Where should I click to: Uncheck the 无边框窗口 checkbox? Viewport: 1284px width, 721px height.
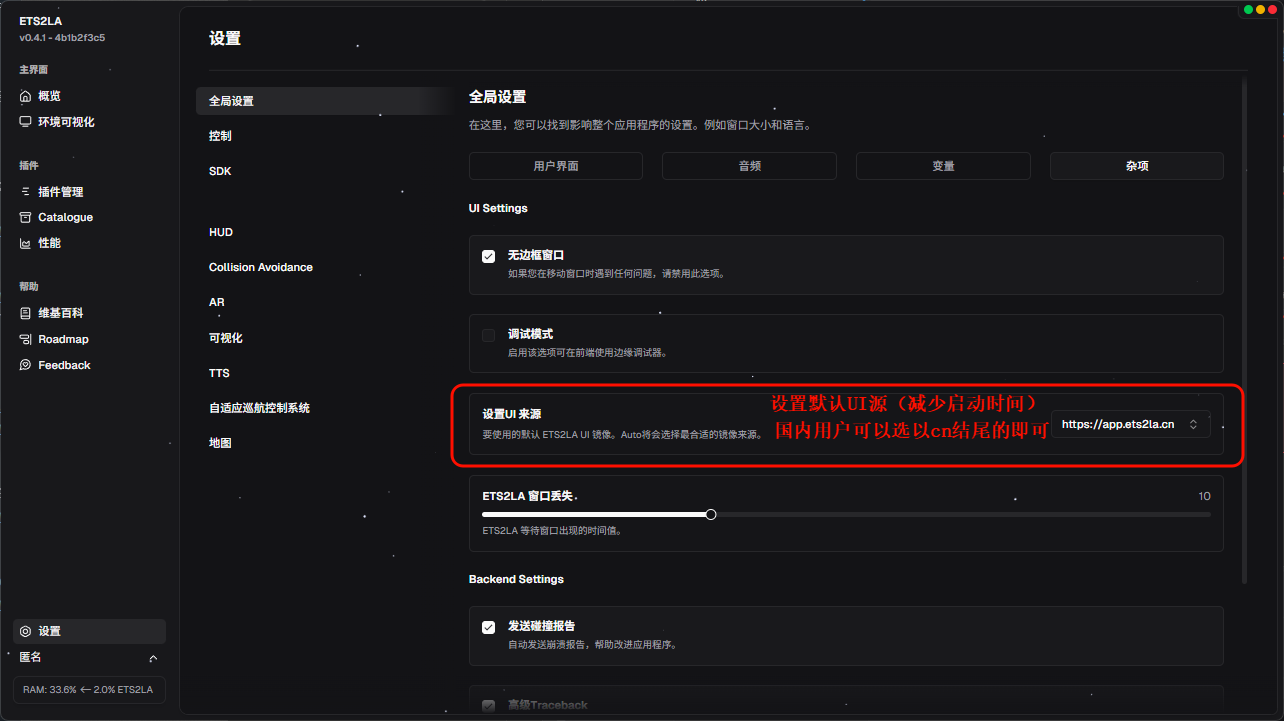489,256
